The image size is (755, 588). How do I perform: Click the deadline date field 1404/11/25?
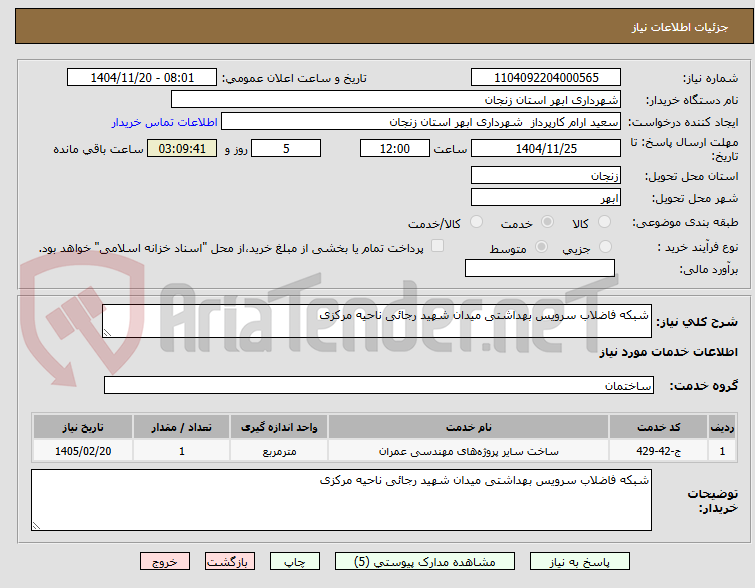(546, 148)
